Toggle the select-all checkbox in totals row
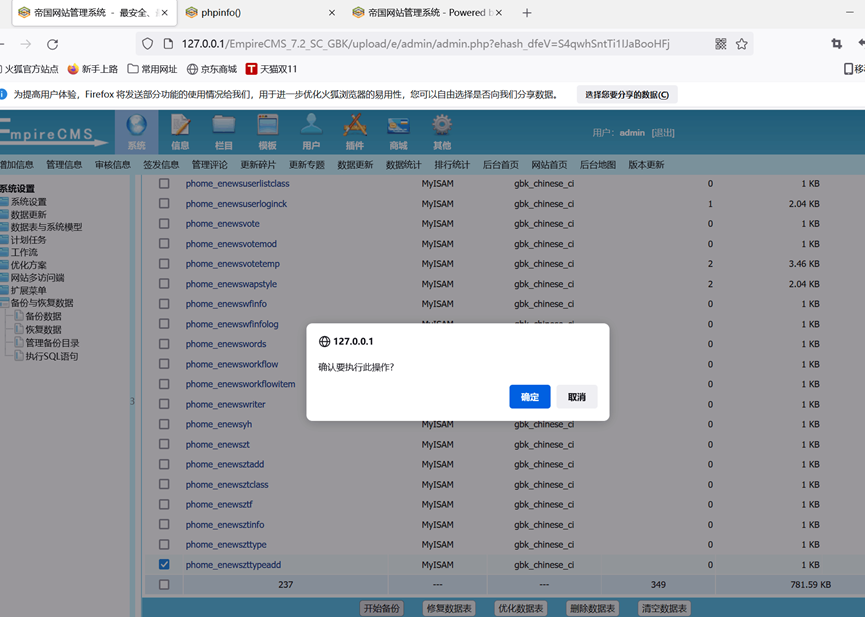Viewport: 865px width, 617px height. point(164,584)
